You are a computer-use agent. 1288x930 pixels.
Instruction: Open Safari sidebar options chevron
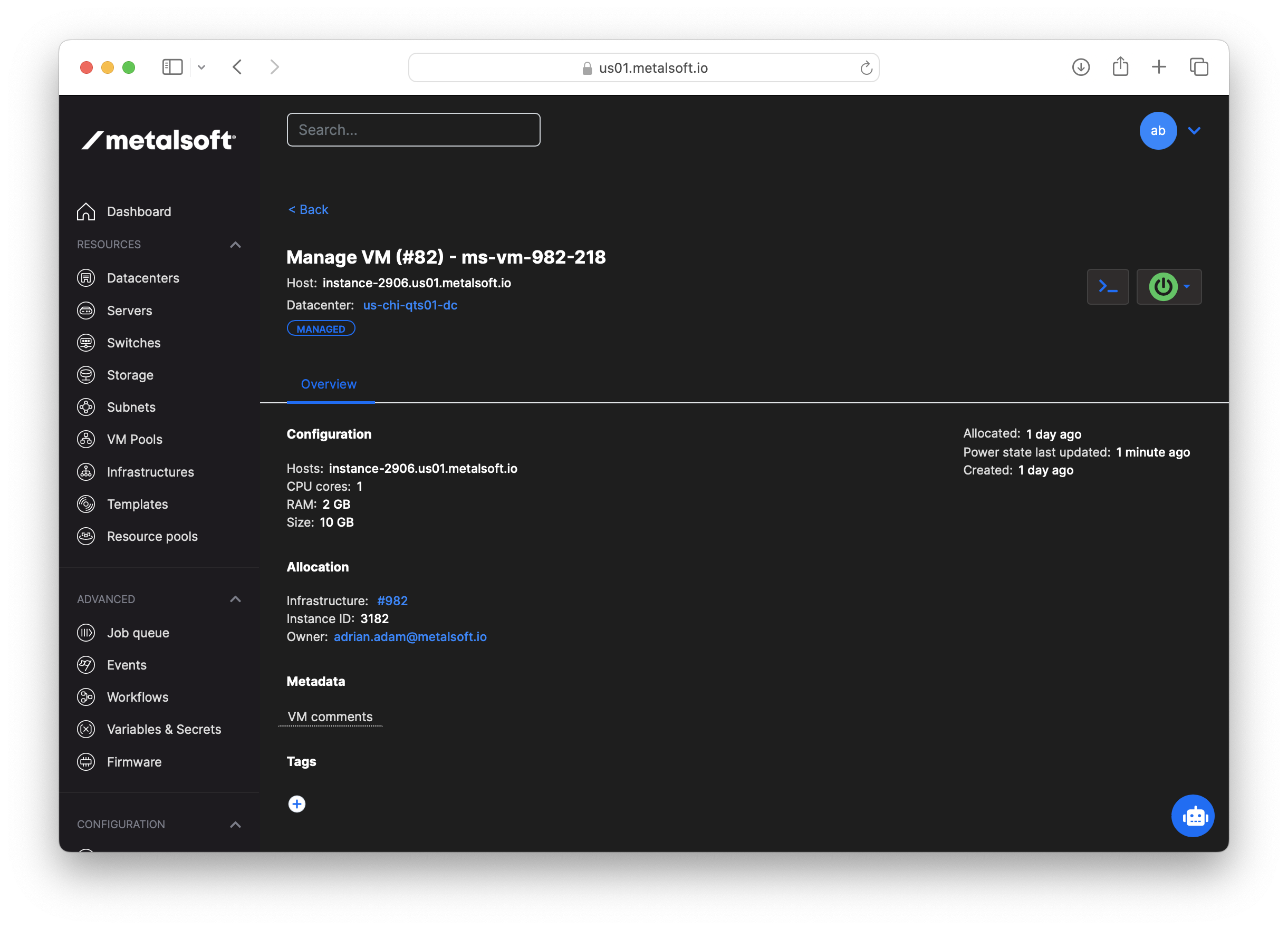click(x=201, y=67)
